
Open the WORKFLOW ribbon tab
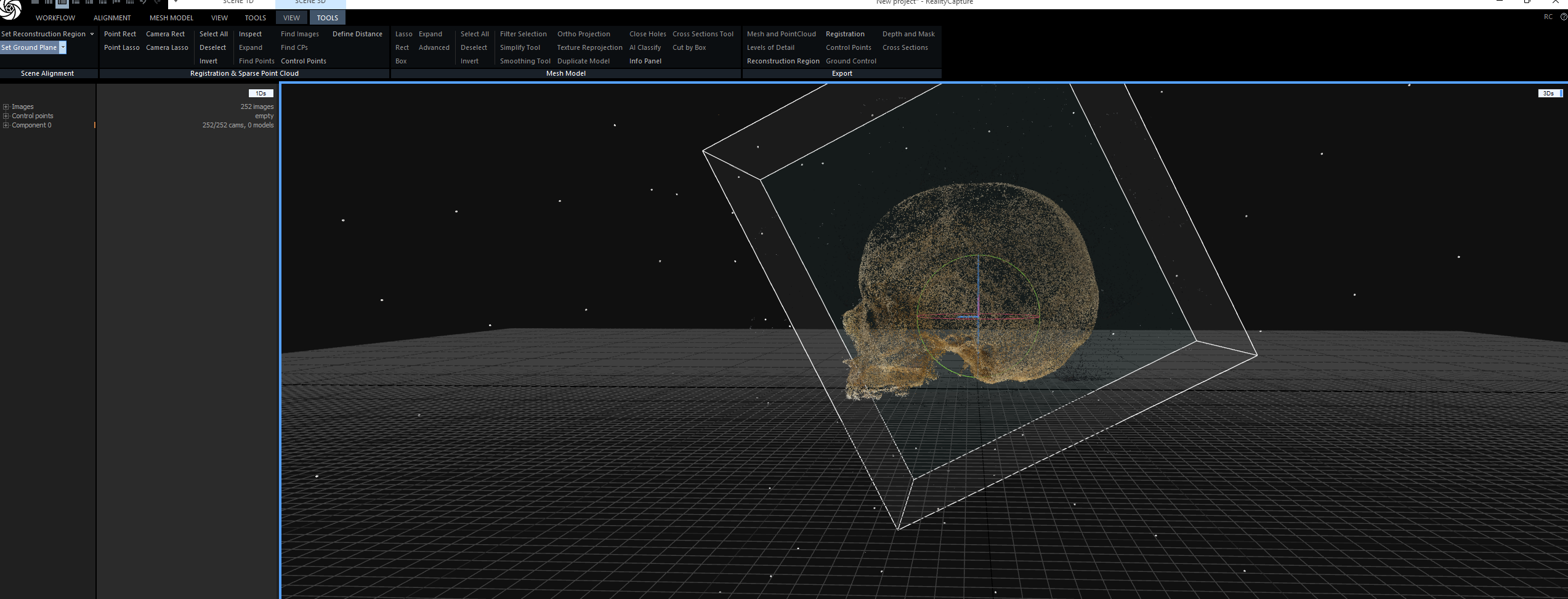coord(55,18)
